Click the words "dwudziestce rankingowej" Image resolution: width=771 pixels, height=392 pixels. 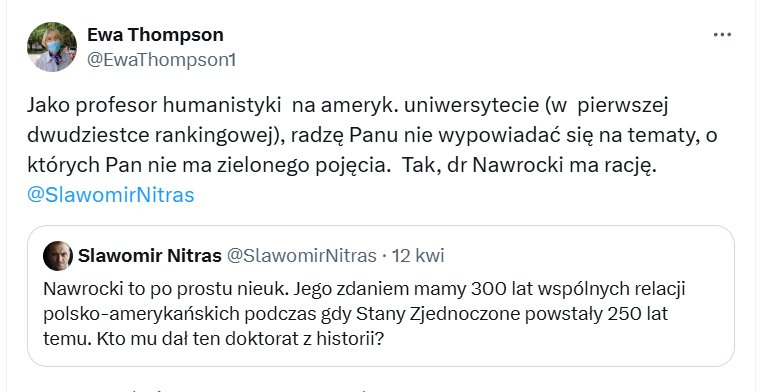coord(149,135)
